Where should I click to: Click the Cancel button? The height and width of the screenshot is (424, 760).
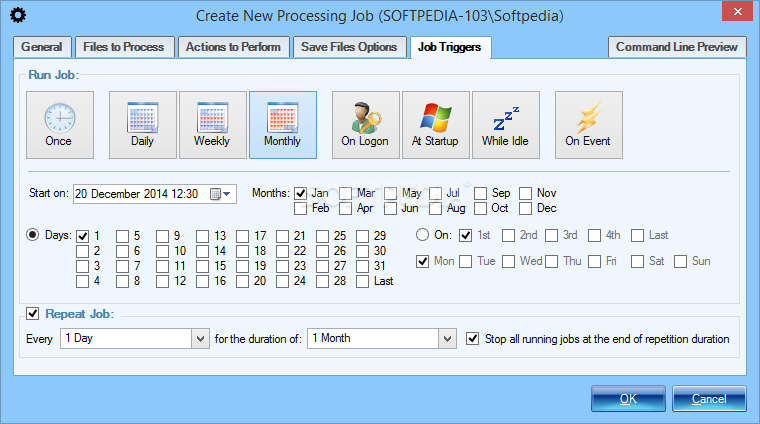(x=709, y=398)
